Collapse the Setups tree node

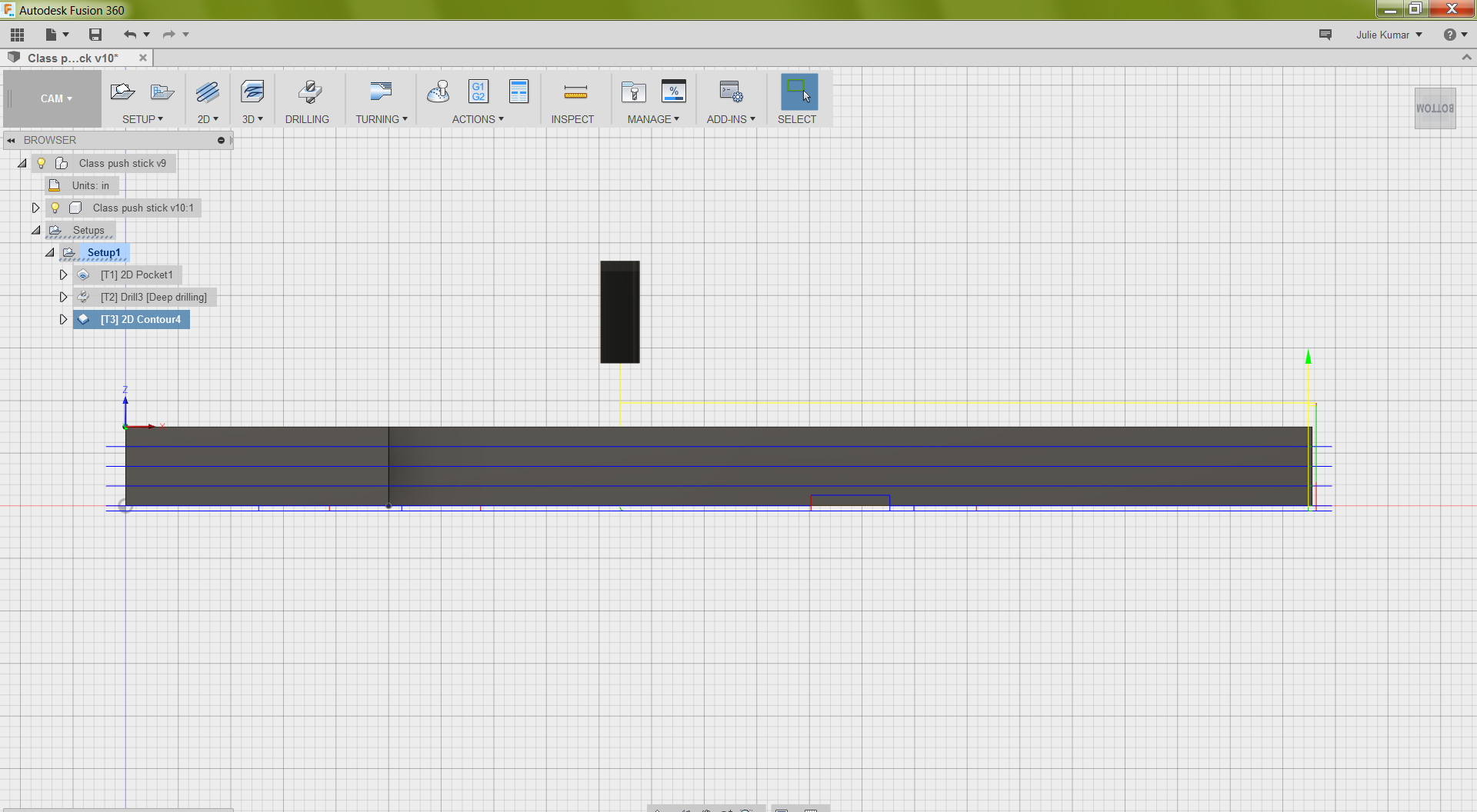(36, 230)
